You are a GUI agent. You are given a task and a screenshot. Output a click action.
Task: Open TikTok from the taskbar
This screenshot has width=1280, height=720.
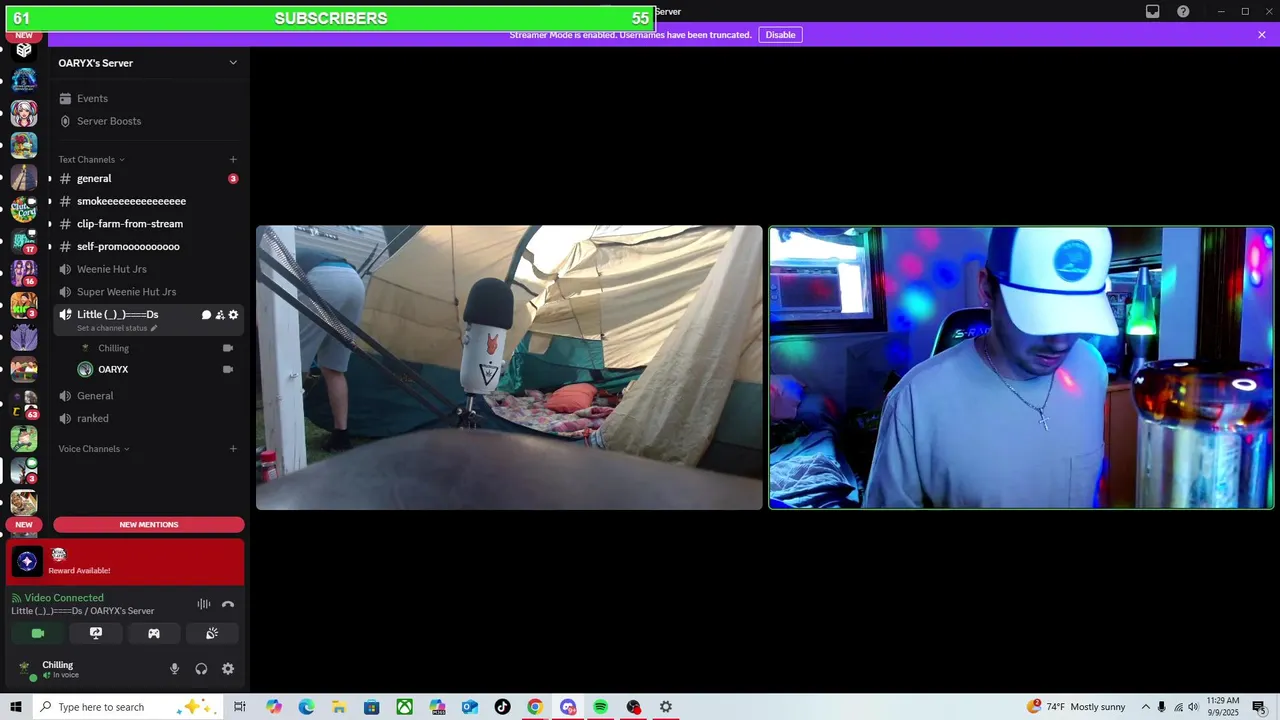(502, 707)
